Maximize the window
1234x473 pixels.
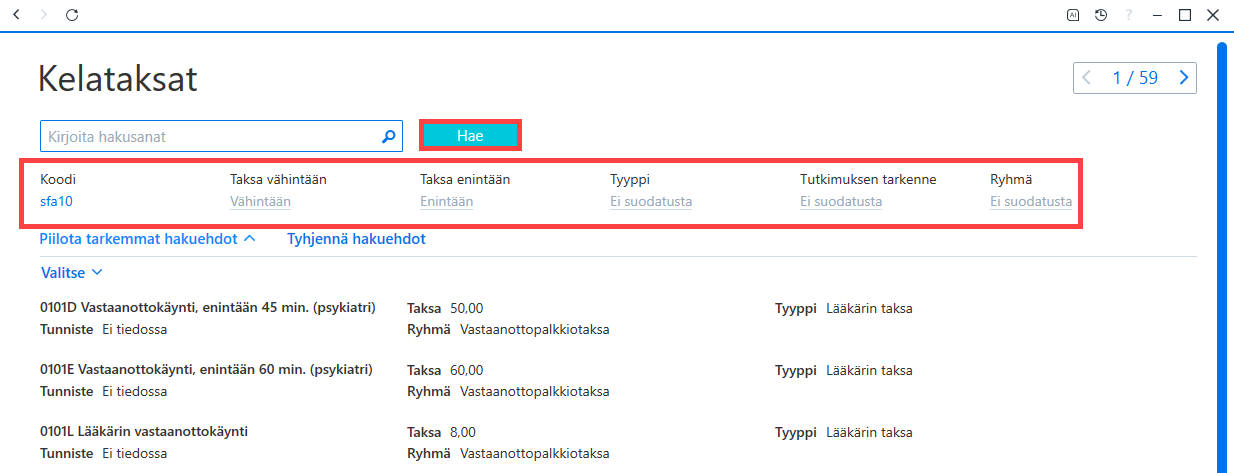(x=1185, y=15)
